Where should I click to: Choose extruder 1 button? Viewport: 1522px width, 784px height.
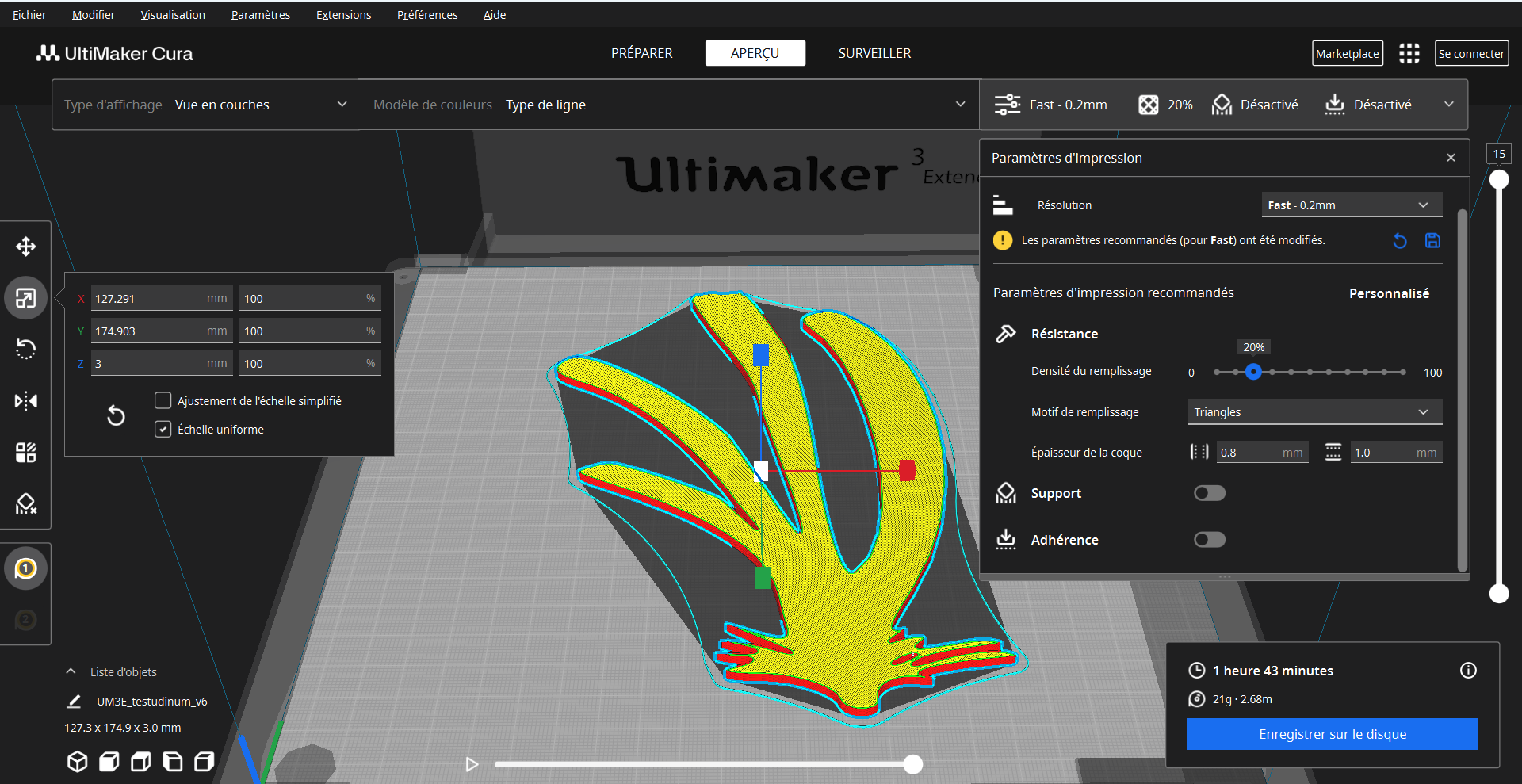tap(25, 568)
